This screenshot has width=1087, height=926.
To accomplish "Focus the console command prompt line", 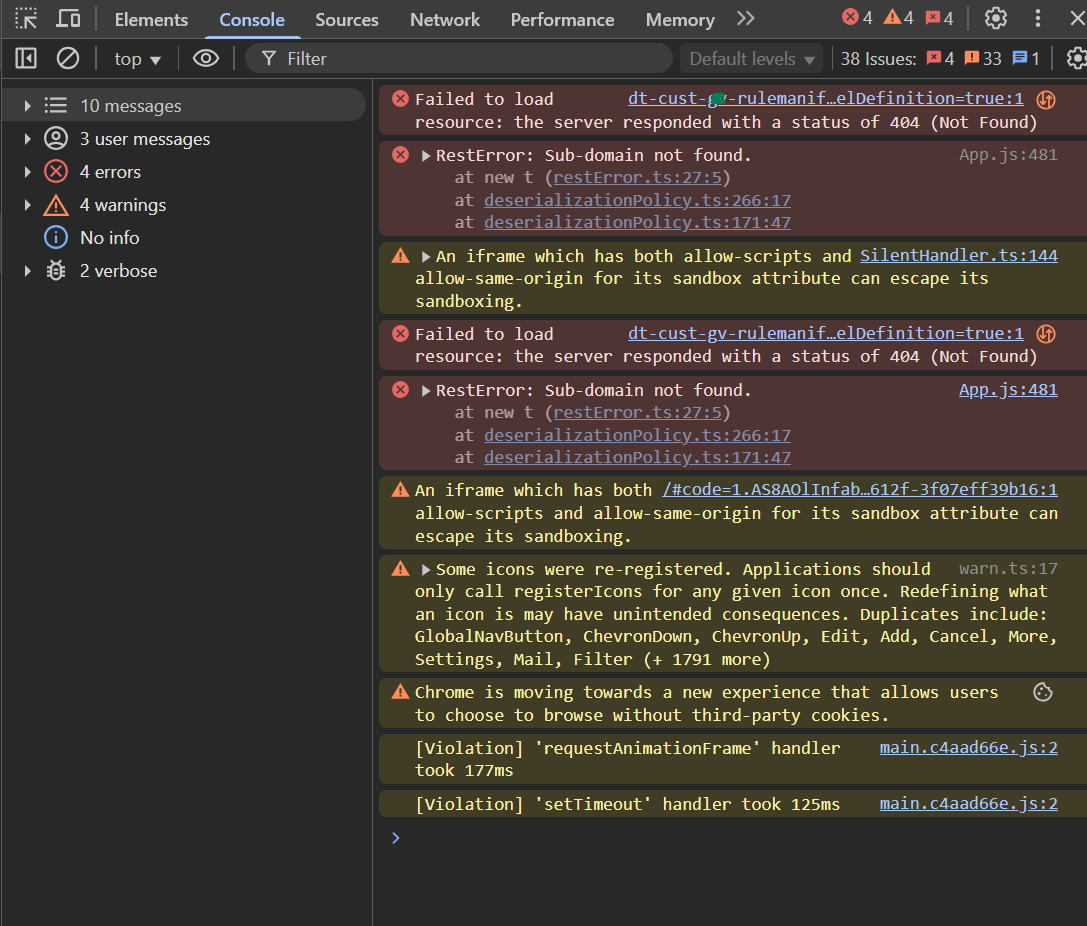I will pyautogui.click(x=732, y=838).
